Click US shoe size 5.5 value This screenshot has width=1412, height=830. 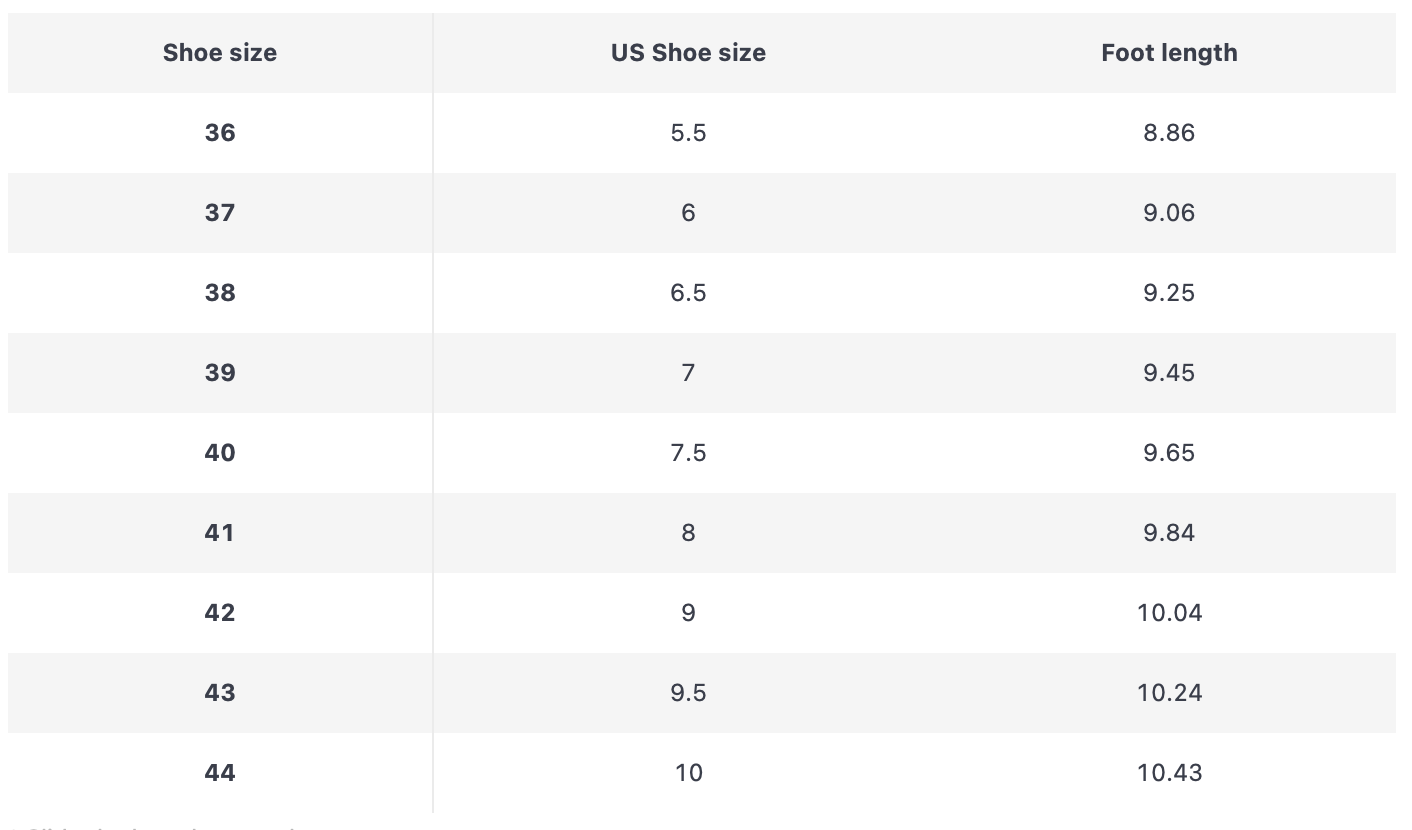[x=688, y=133]
